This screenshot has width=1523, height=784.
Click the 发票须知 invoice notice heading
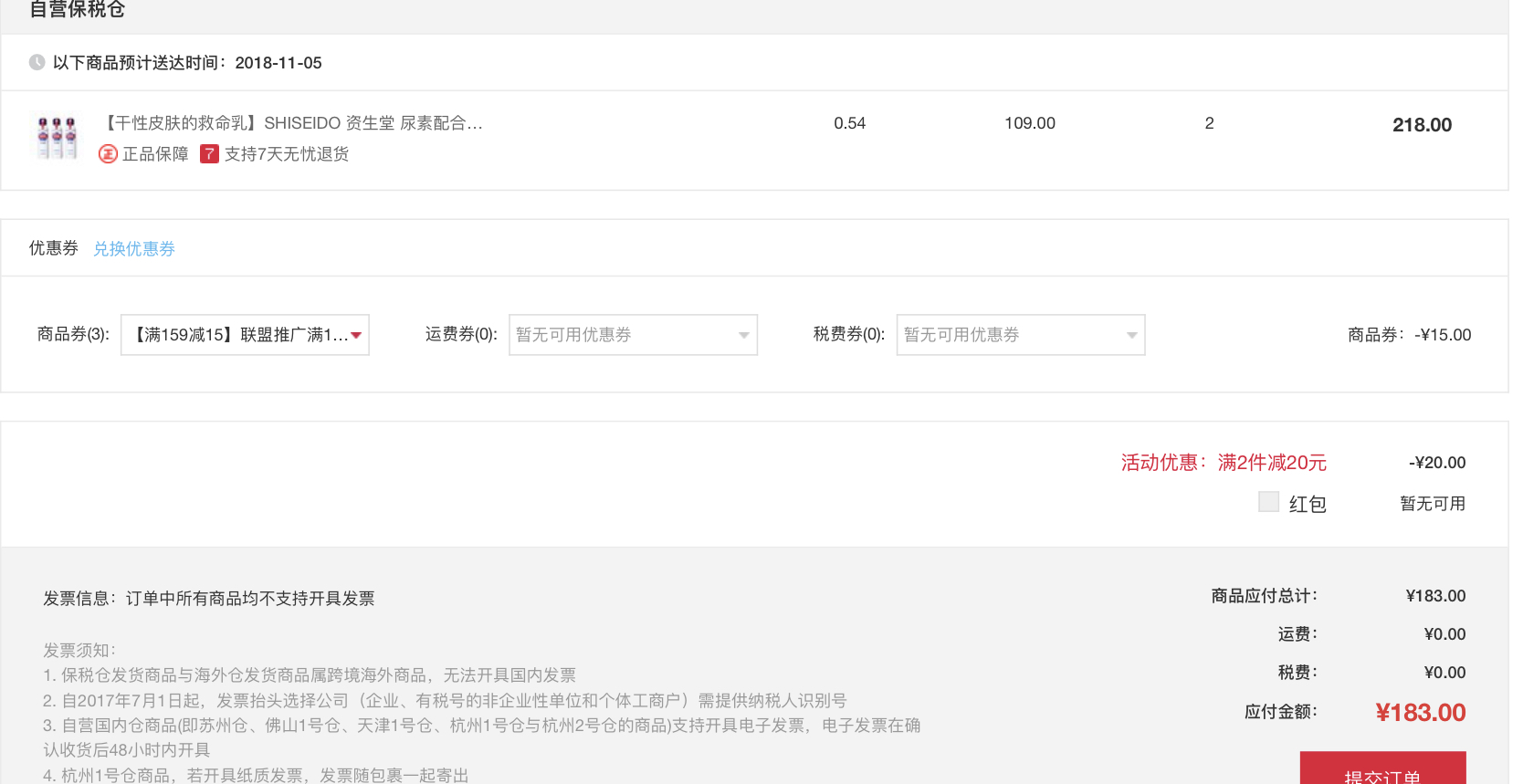[x=79, y=651]
